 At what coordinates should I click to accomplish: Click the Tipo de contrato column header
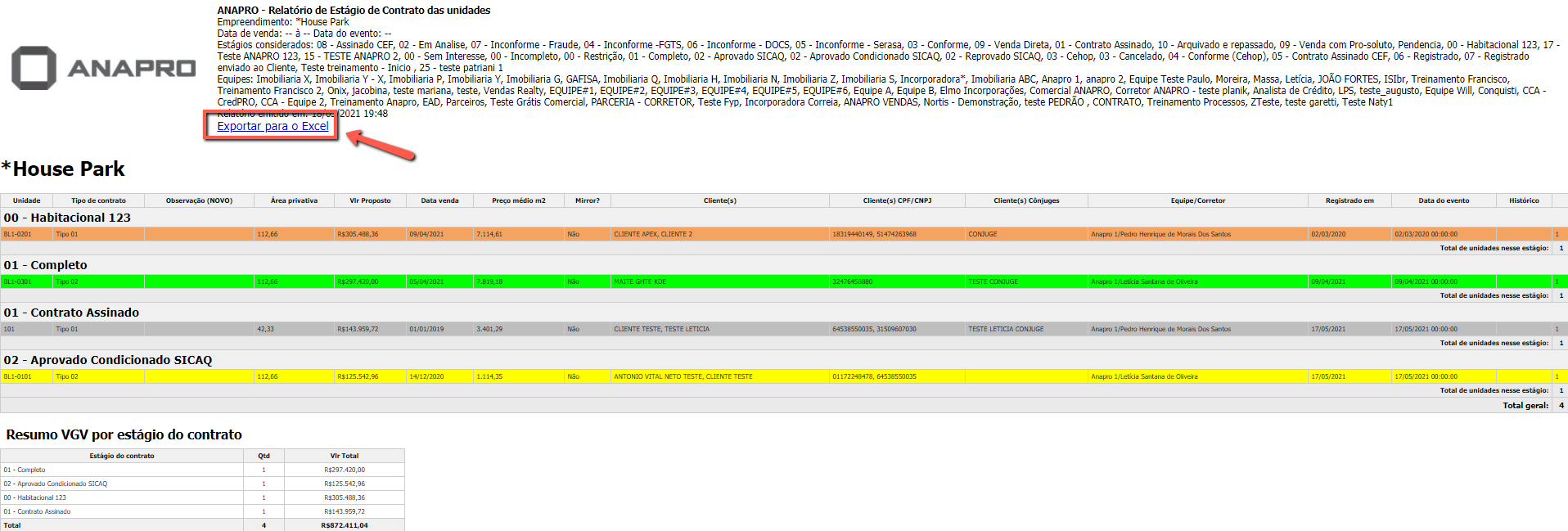[x=98, y=200]
